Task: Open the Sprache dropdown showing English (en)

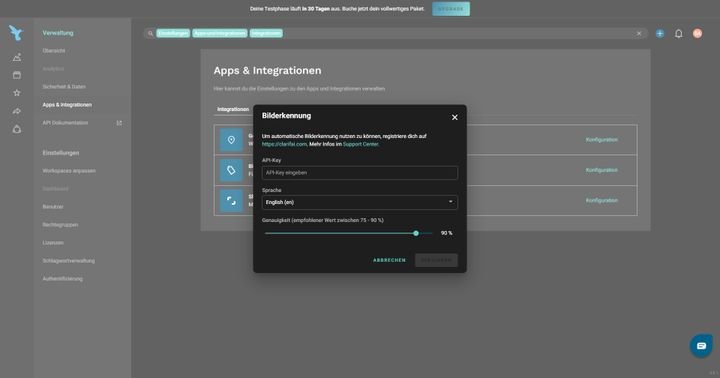Action: pos(360,203)
